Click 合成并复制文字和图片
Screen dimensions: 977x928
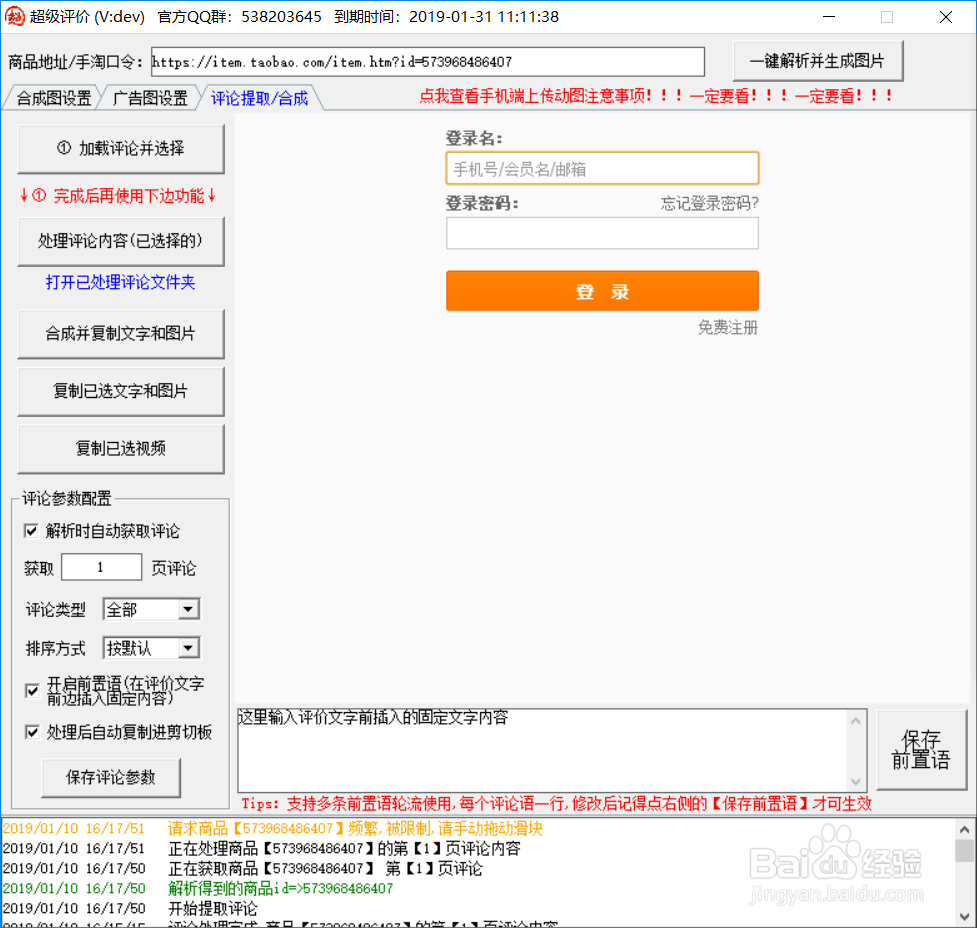point(120,334)
